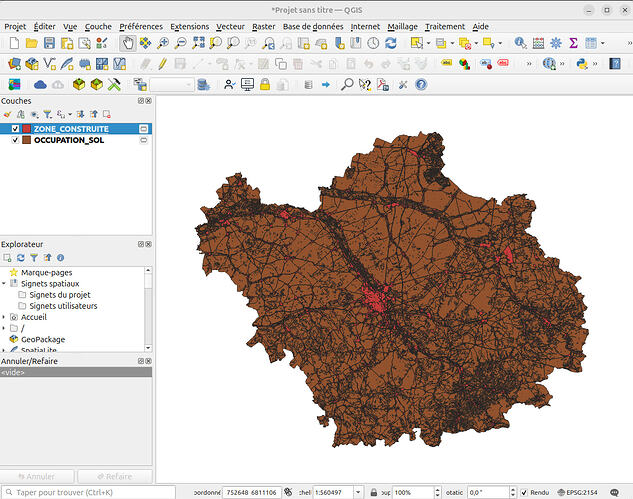This screenshot has height=499, width=633.
Task: Open project with yellow folder icon
Action: pyautogui.click(x=31, y=43)
